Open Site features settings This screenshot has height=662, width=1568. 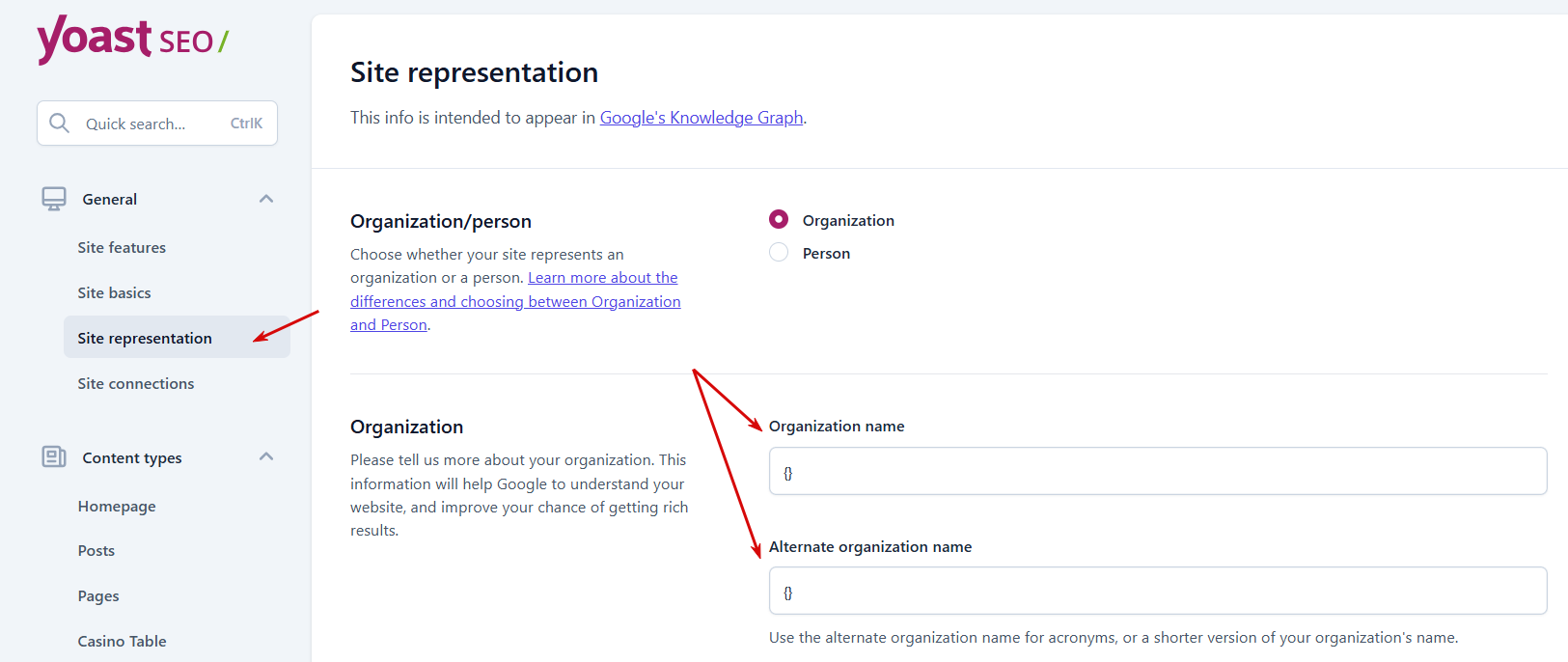pos(122,248)
